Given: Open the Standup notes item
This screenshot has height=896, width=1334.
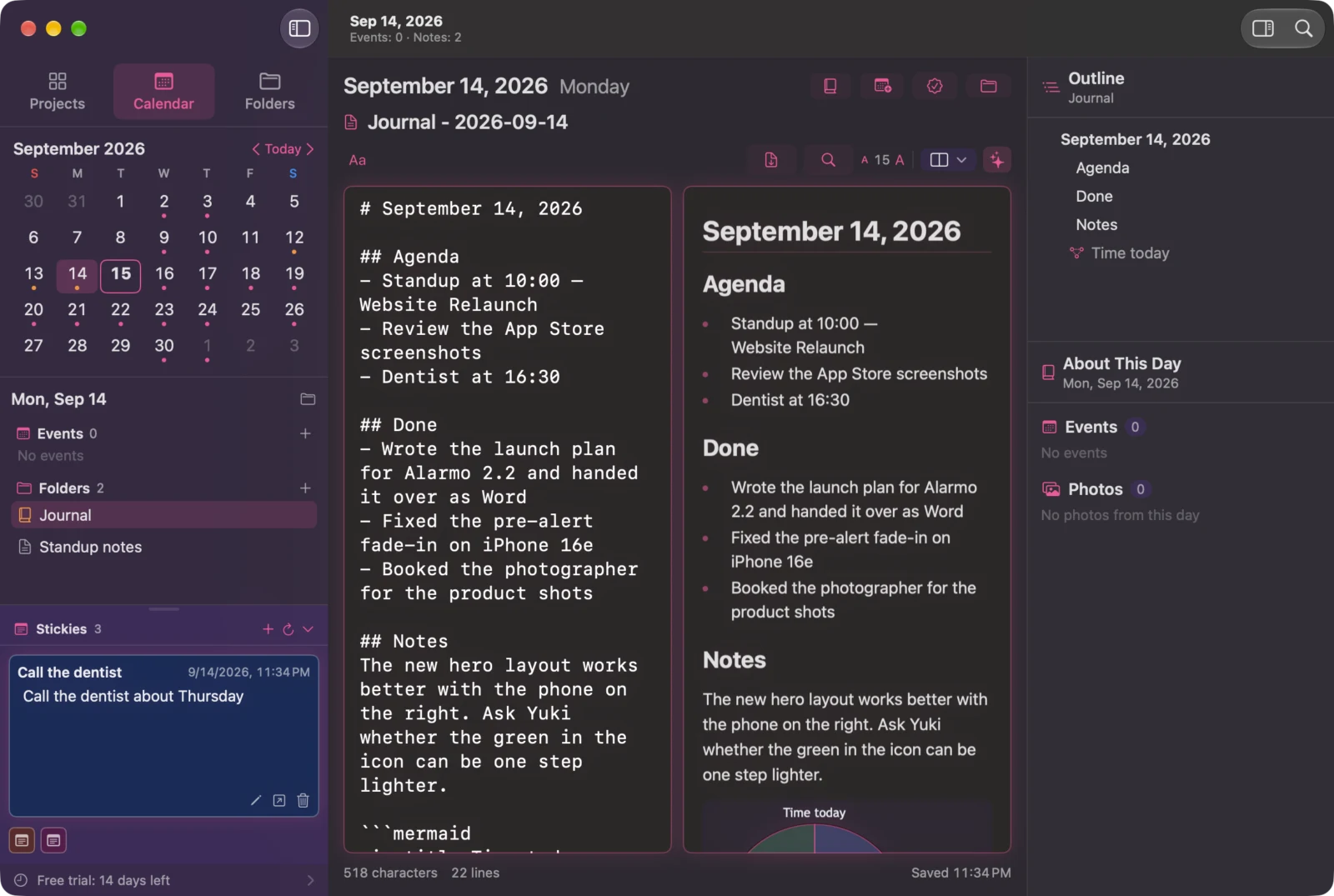Looking at the screenshot, I should click(x=164, y=547).
